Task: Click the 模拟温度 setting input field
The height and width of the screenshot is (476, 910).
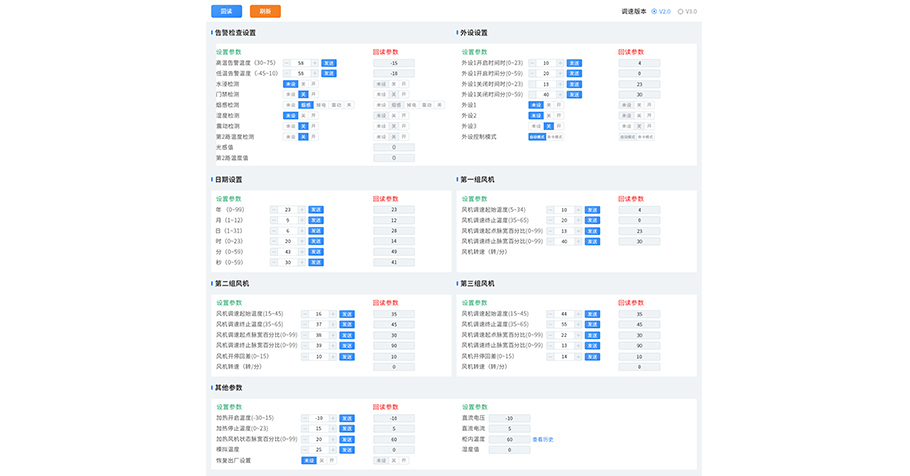Action: [318, 449]
